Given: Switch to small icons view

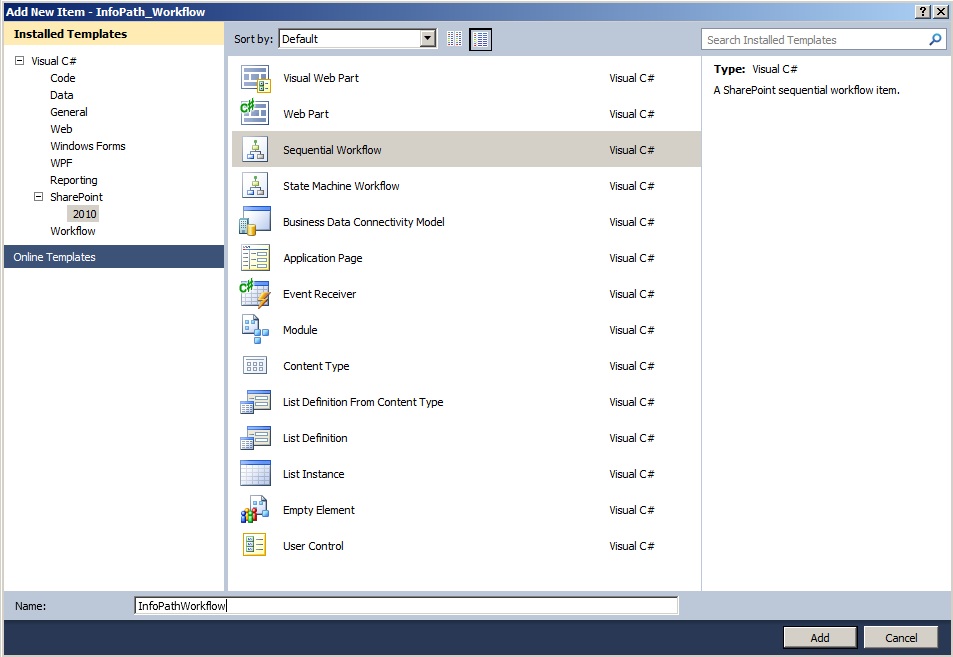Looking at the screenshot, I should click(x=455, y=39).
